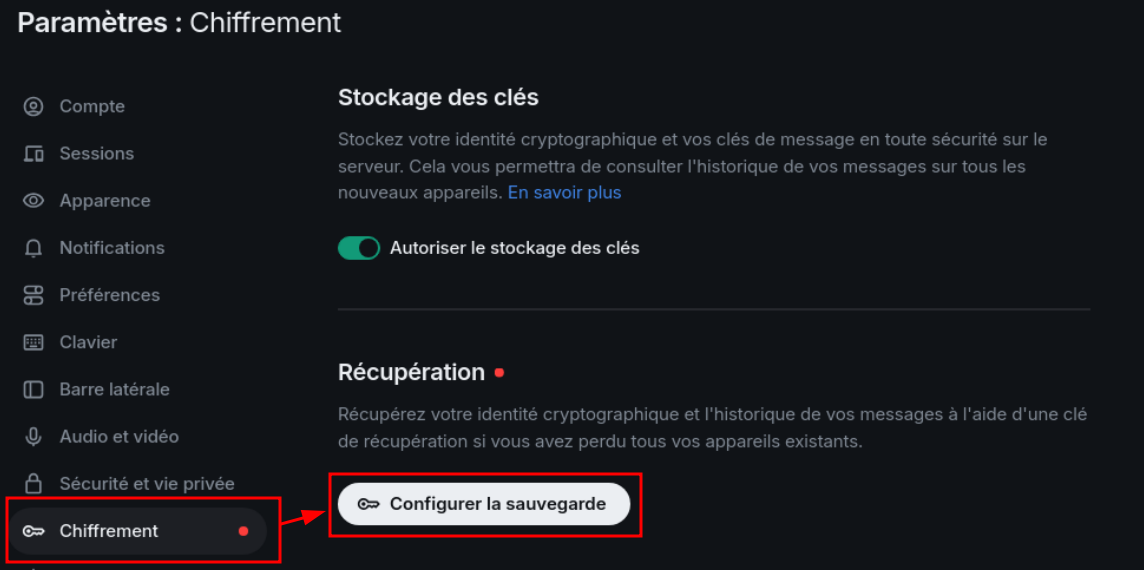Click the Apparence eye icon
1144x570 pixels.
(x=33, y=201)
